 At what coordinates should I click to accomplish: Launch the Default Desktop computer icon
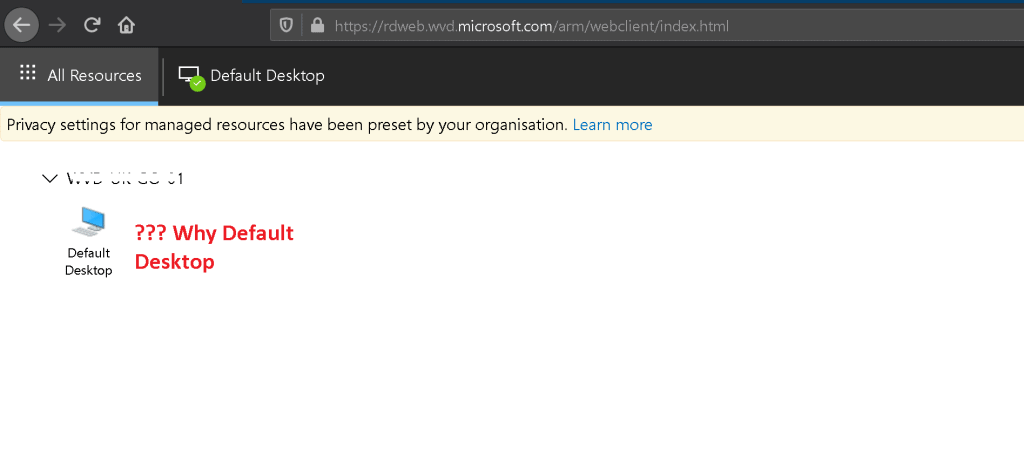(88, 222)
